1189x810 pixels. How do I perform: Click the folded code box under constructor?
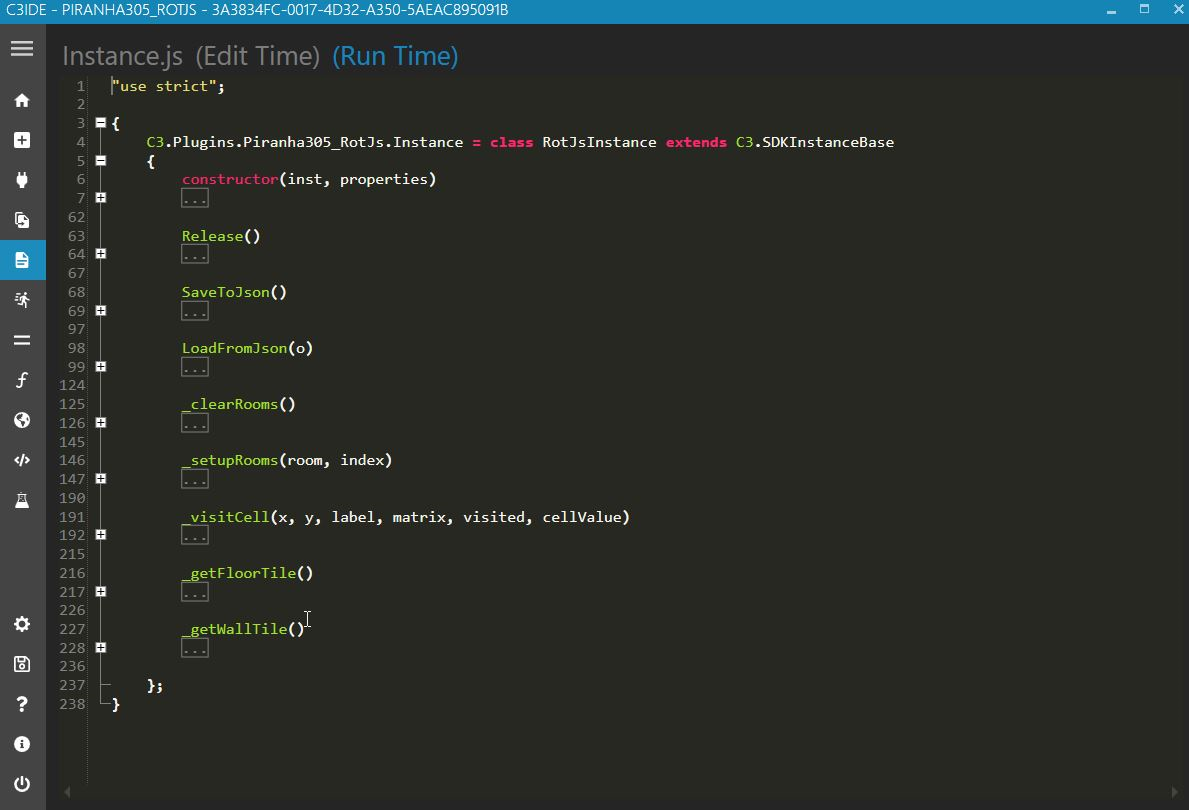pos(195,199)
